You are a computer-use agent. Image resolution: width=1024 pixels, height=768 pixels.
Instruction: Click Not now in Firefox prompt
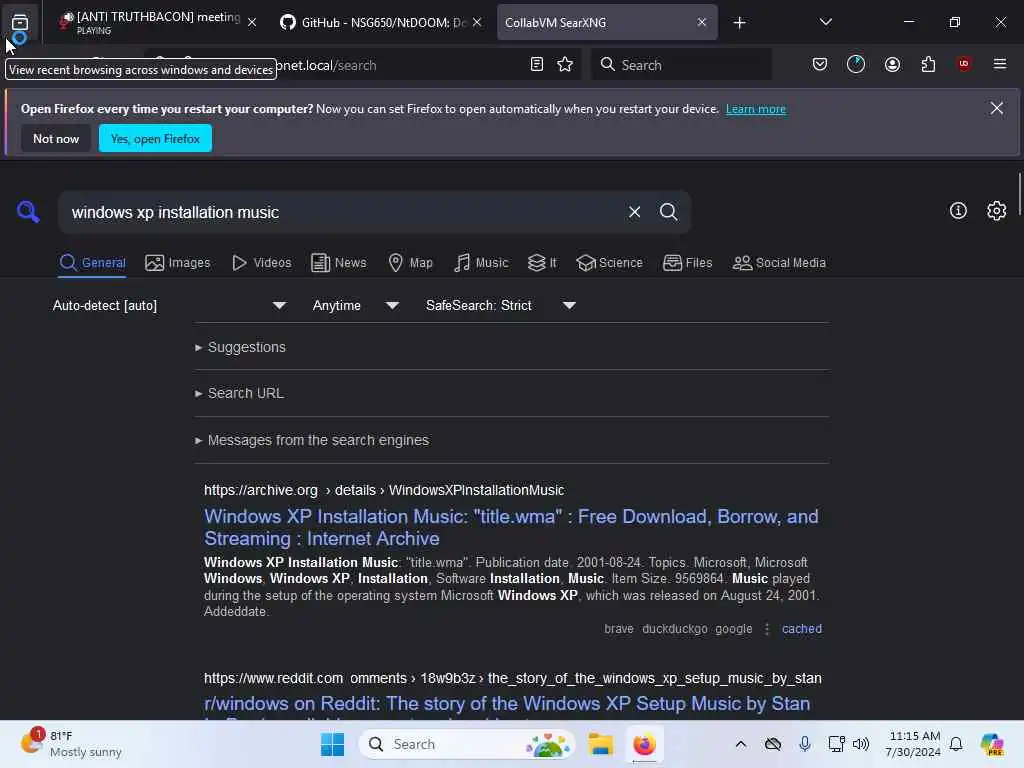[x=56, y=138]
